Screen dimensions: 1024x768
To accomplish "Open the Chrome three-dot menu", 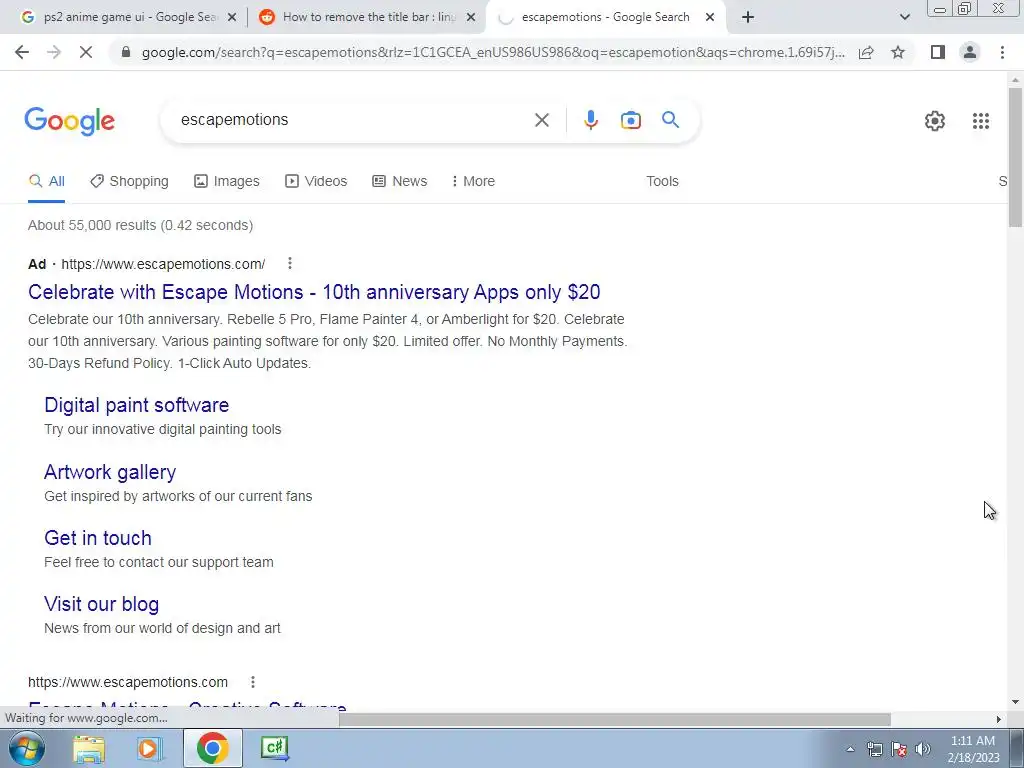I will coord(1002,52).
